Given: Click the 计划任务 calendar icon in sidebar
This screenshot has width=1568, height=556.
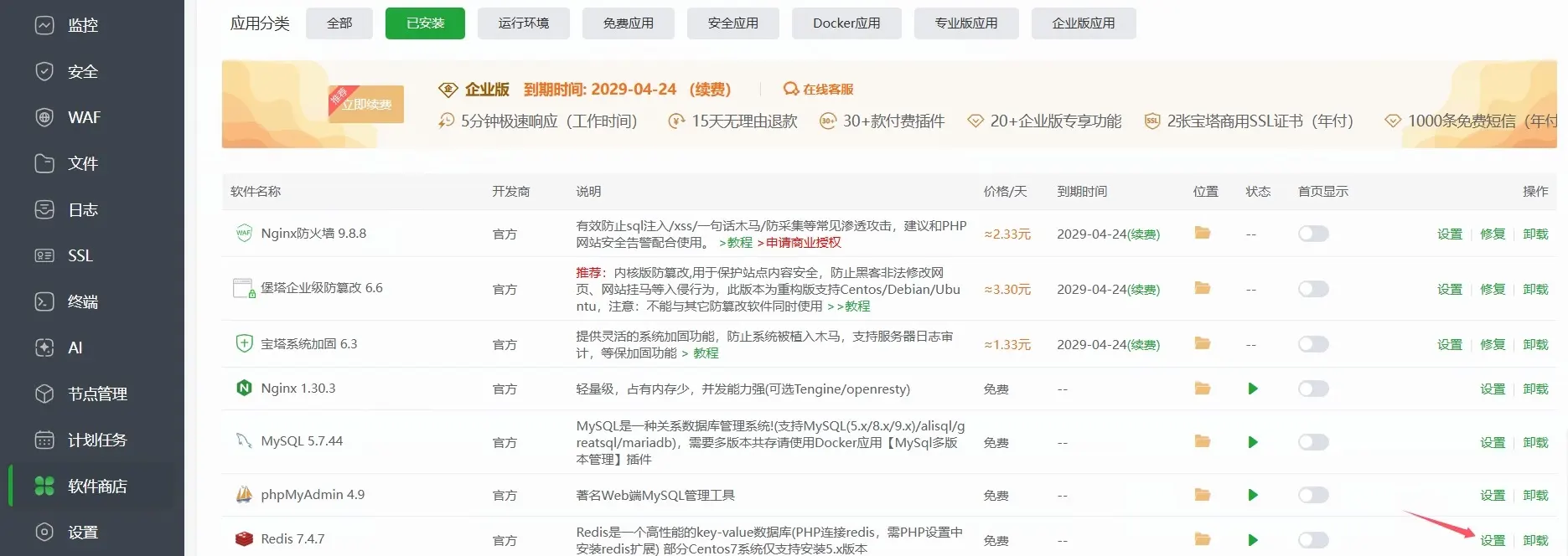Looking at the screenshot, I should pyautogui.click(x=44, y=440).
